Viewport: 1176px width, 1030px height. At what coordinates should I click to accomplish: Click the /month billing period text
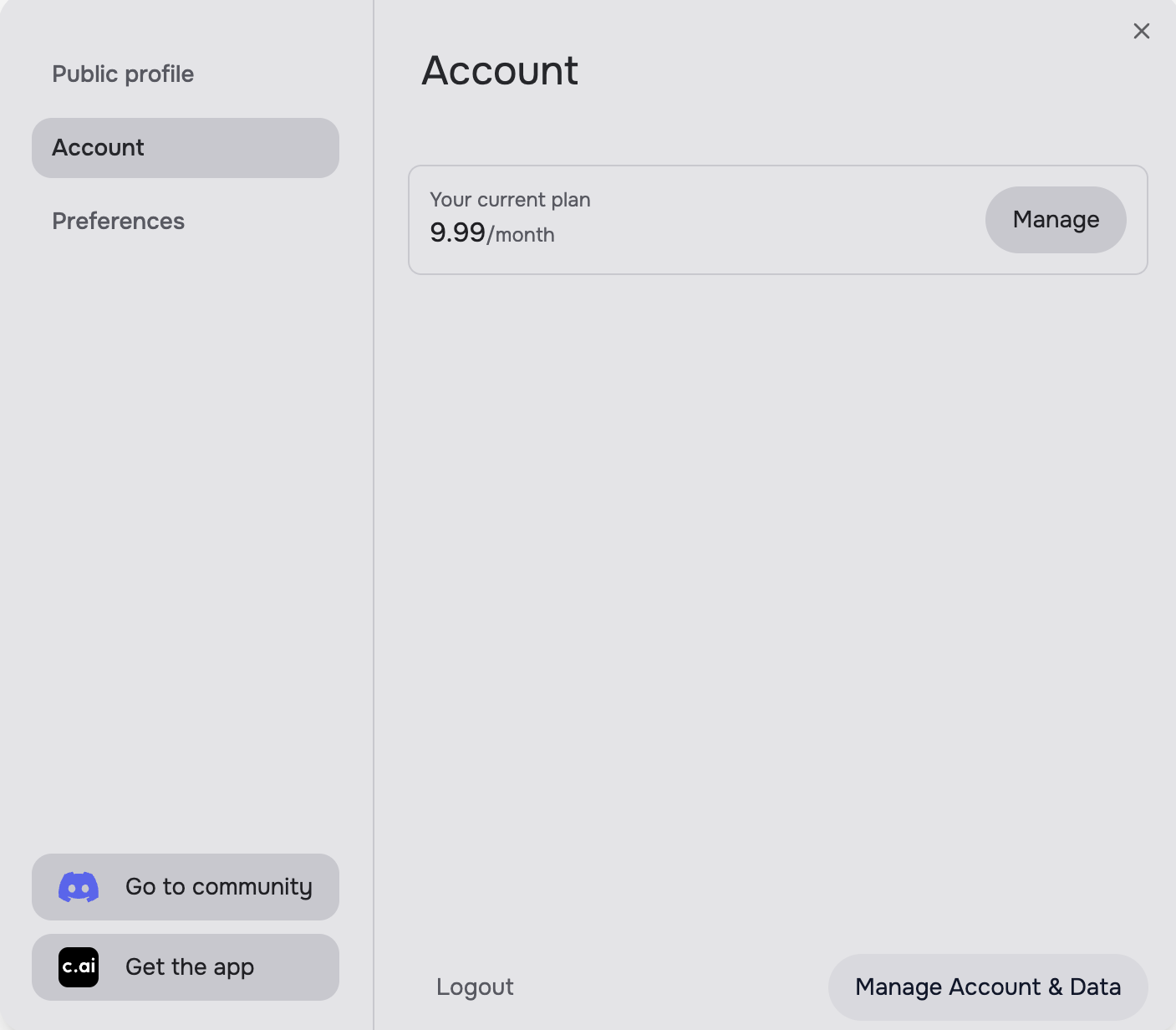click(x=521, y=235)
